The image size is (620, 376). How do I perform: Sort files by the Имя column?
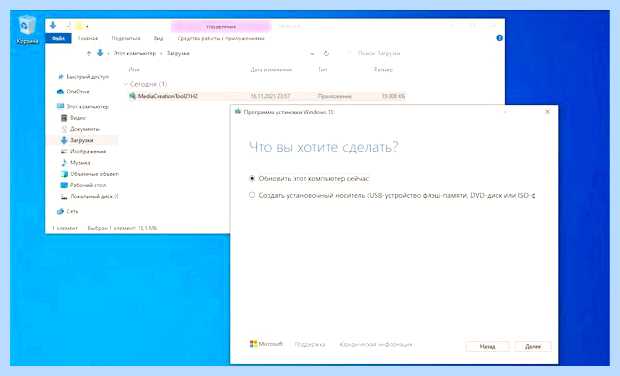(x=134, y=70)
